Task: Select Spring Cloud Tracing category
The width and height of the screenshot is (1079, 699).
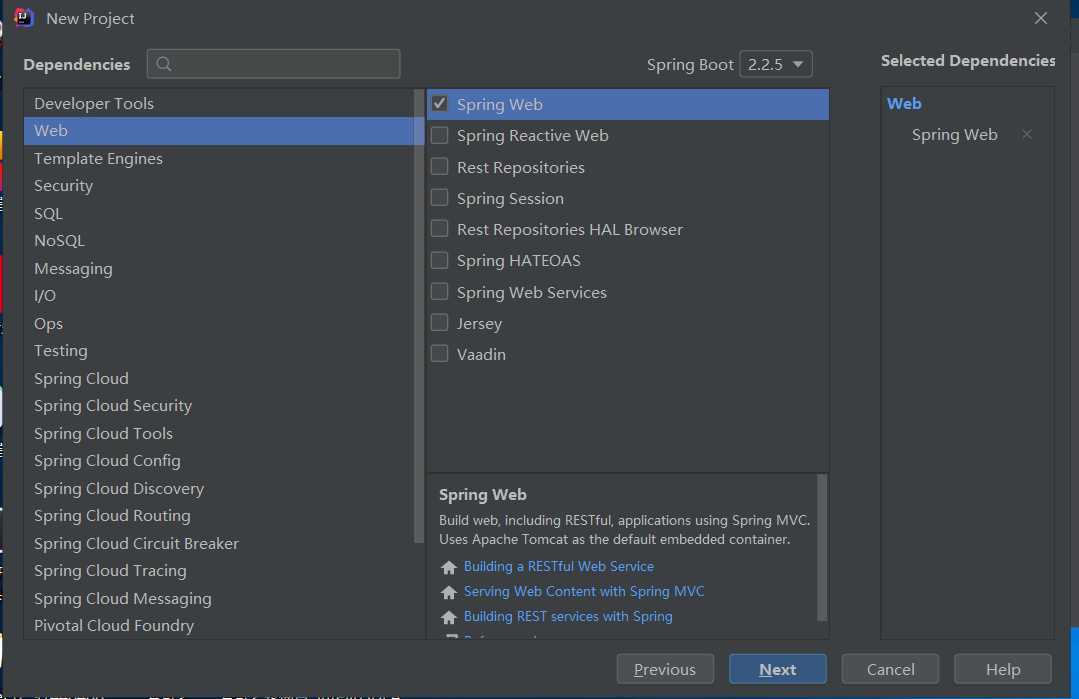Action: coord(219,571)
